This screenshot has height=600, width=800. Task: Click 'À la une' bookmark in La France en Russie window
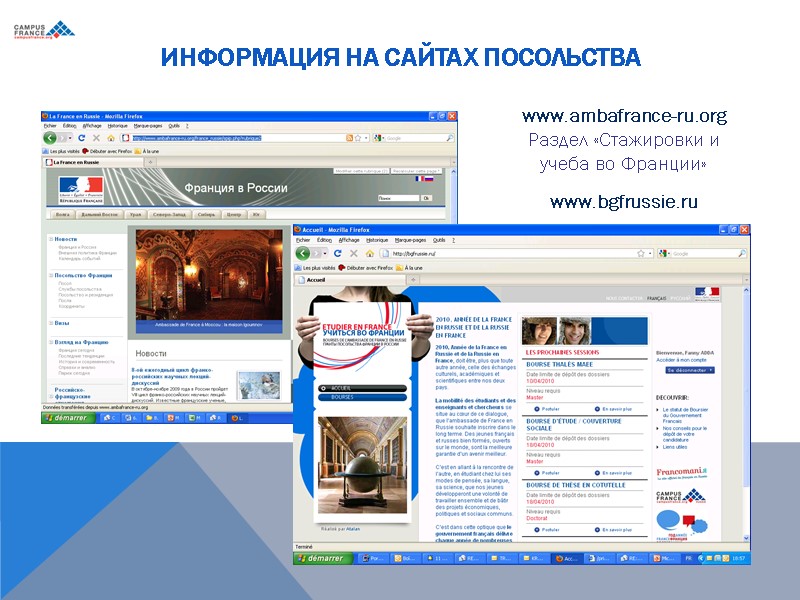point(147,151)
